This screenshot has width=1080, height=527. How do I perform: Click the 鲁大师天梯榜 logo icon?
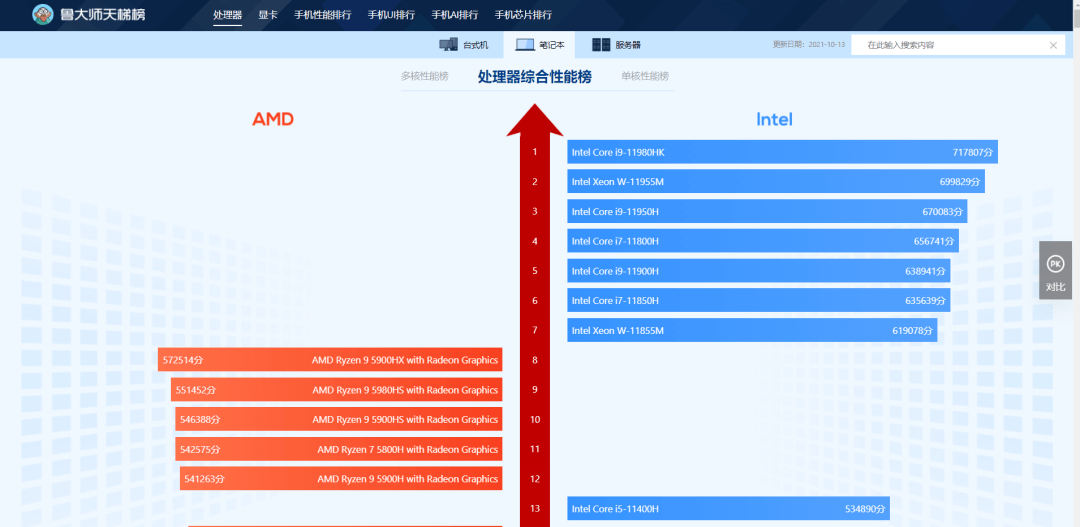pos(43,14)
